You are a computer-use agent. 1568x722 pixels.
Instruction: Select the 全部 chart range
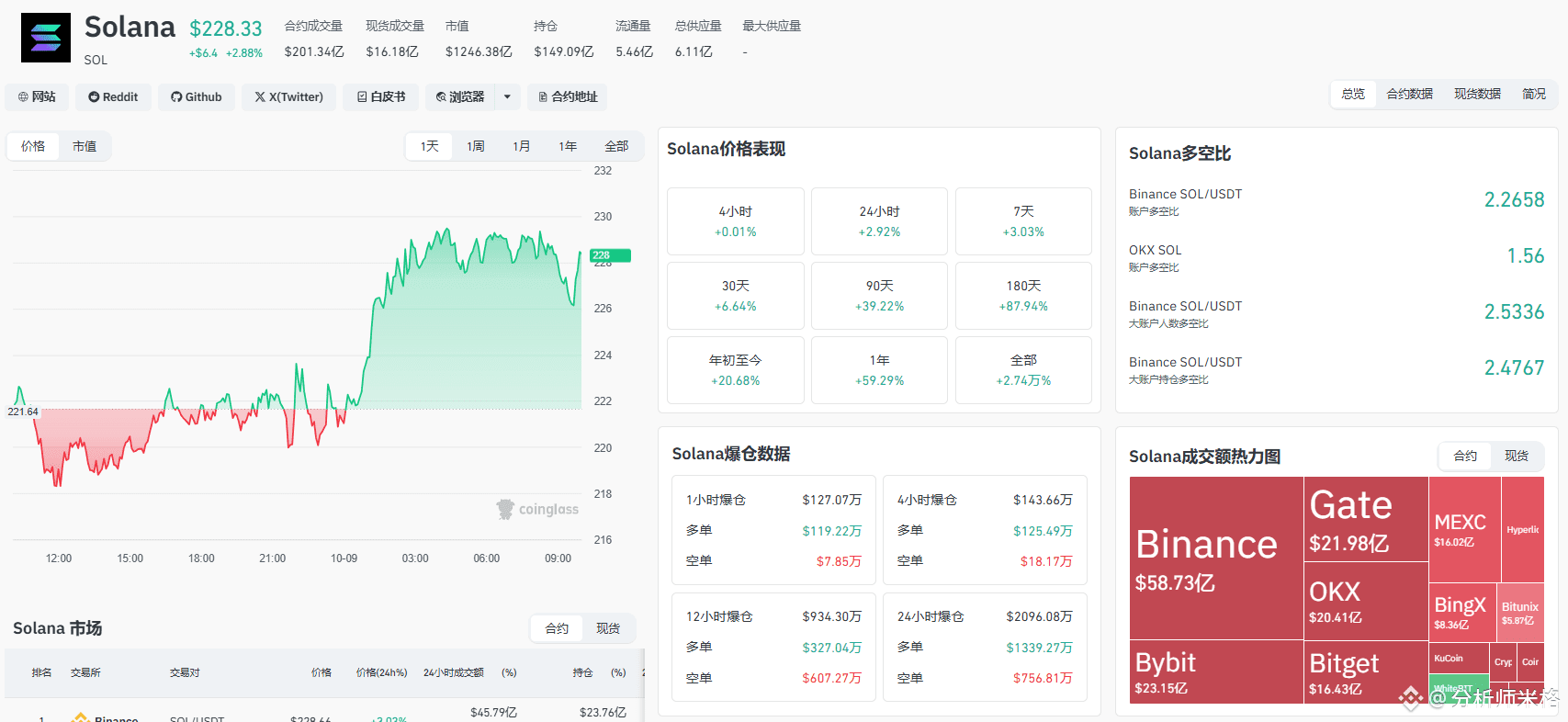tap(616, 146)
